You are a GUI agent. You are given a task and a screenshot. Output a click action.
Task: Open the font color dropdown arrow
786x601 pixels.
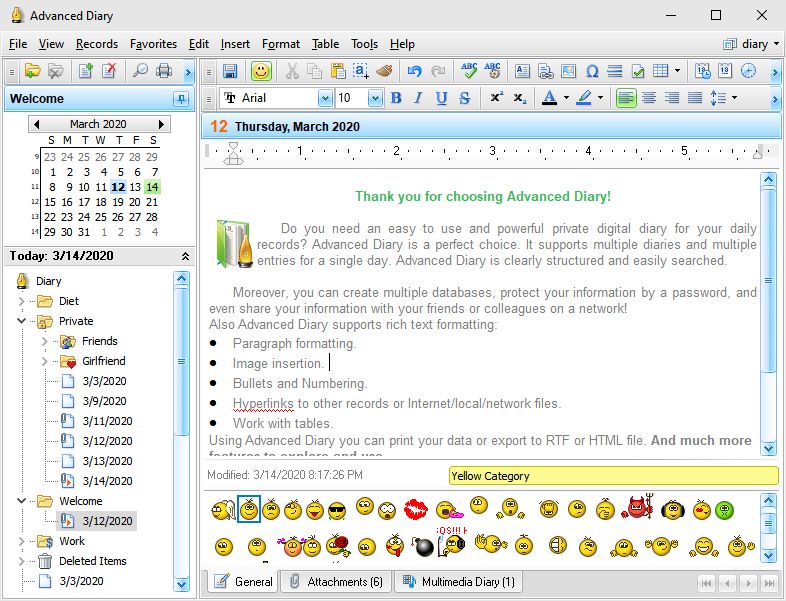(x=566, y=98)
